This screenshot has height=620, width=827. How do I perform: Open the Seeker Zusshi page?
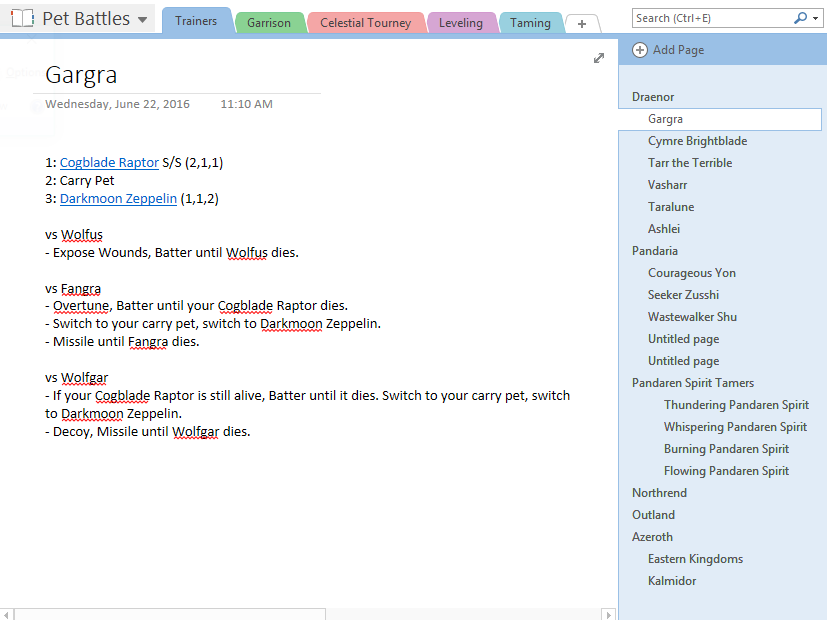(x=683, y=295)
